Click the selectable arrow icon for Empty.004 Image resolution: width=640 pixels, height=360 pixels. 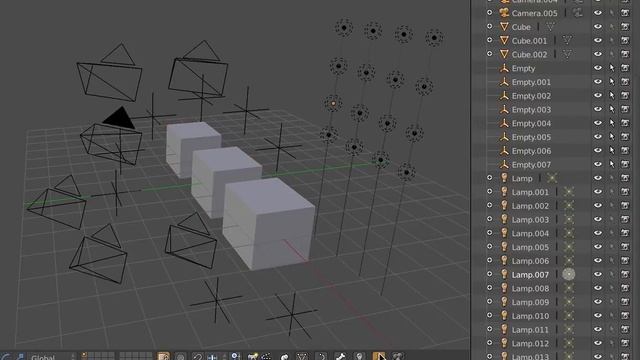coord(611,123)
